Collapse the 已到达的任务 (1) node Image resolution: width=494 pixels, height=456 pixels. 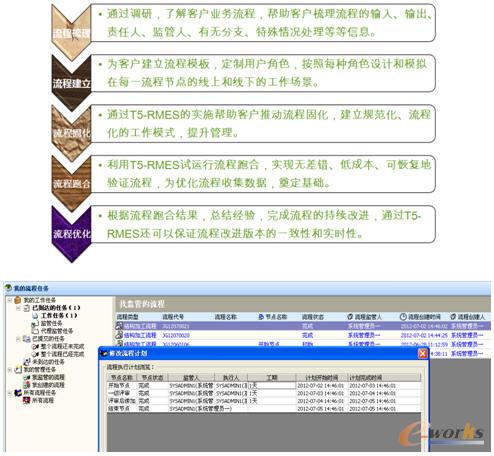pyautogui.click(x=18, y=308)
